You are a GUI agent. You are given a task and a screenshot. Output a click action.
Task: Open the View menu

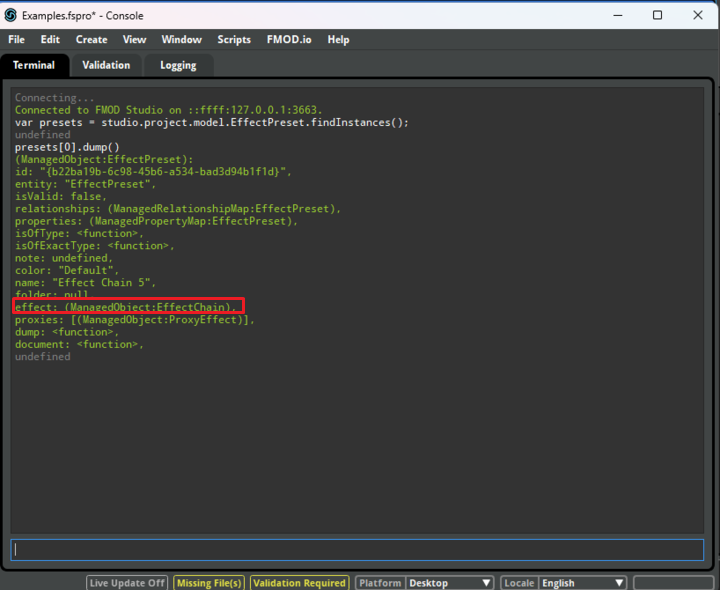pyautogui.click(x=134, y=39)
